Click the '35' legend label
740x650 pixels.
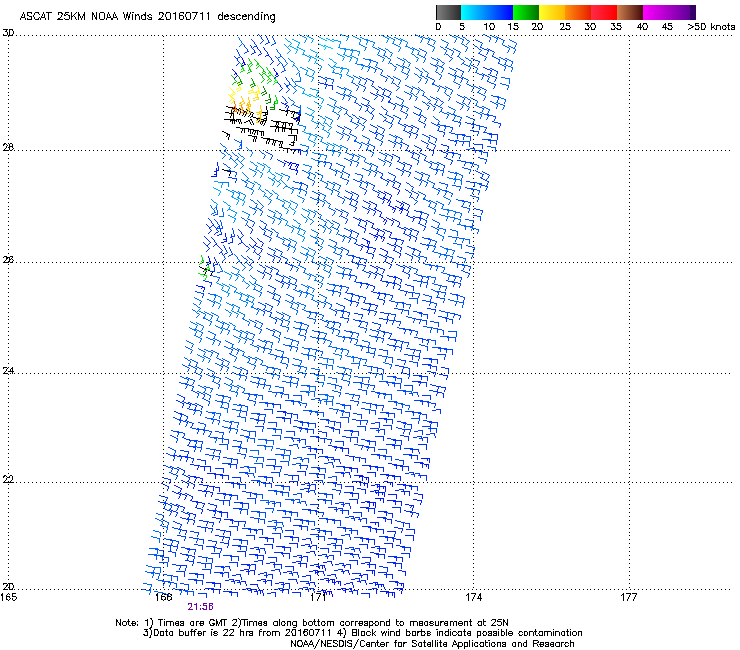[x=616, y=27]
